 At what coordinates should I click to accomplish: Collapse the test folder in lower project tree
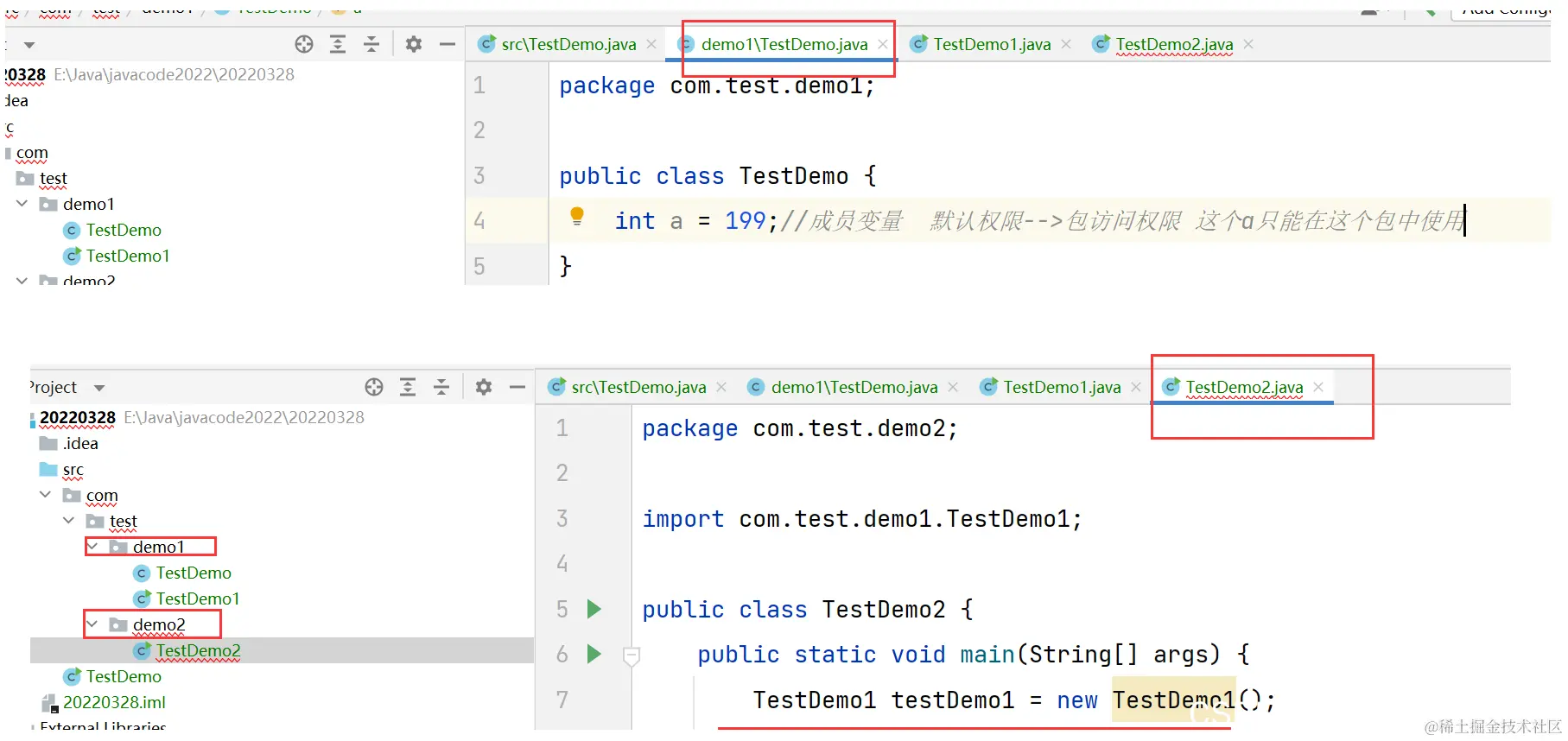pos(68,521)
